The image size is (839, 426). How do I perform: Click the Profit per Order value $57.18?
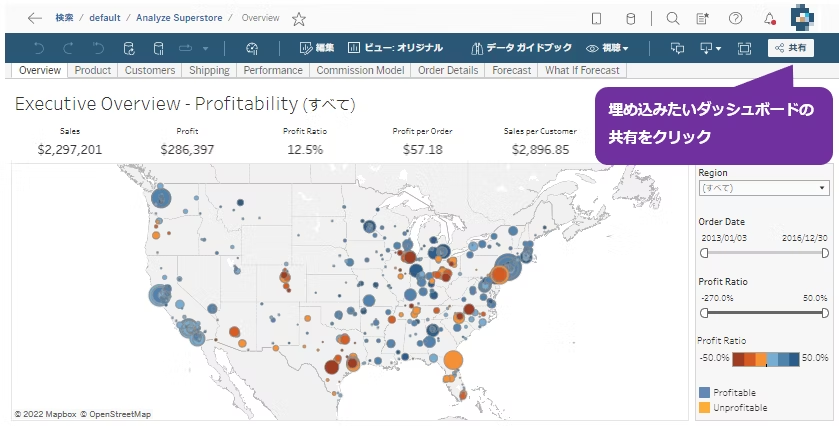423,149
